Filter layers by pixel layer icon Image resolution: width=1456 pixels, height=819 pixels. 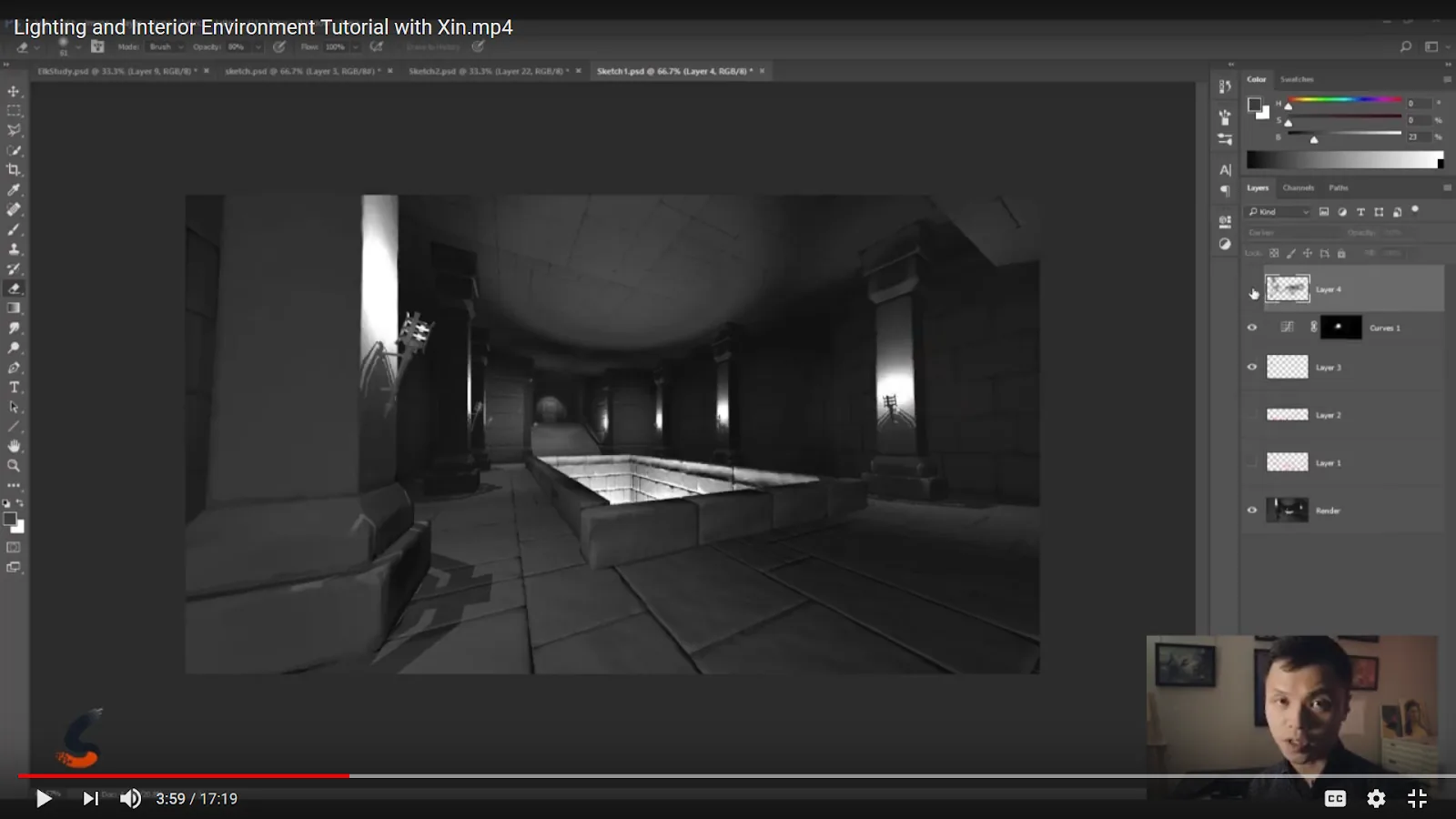point(1324,212)
